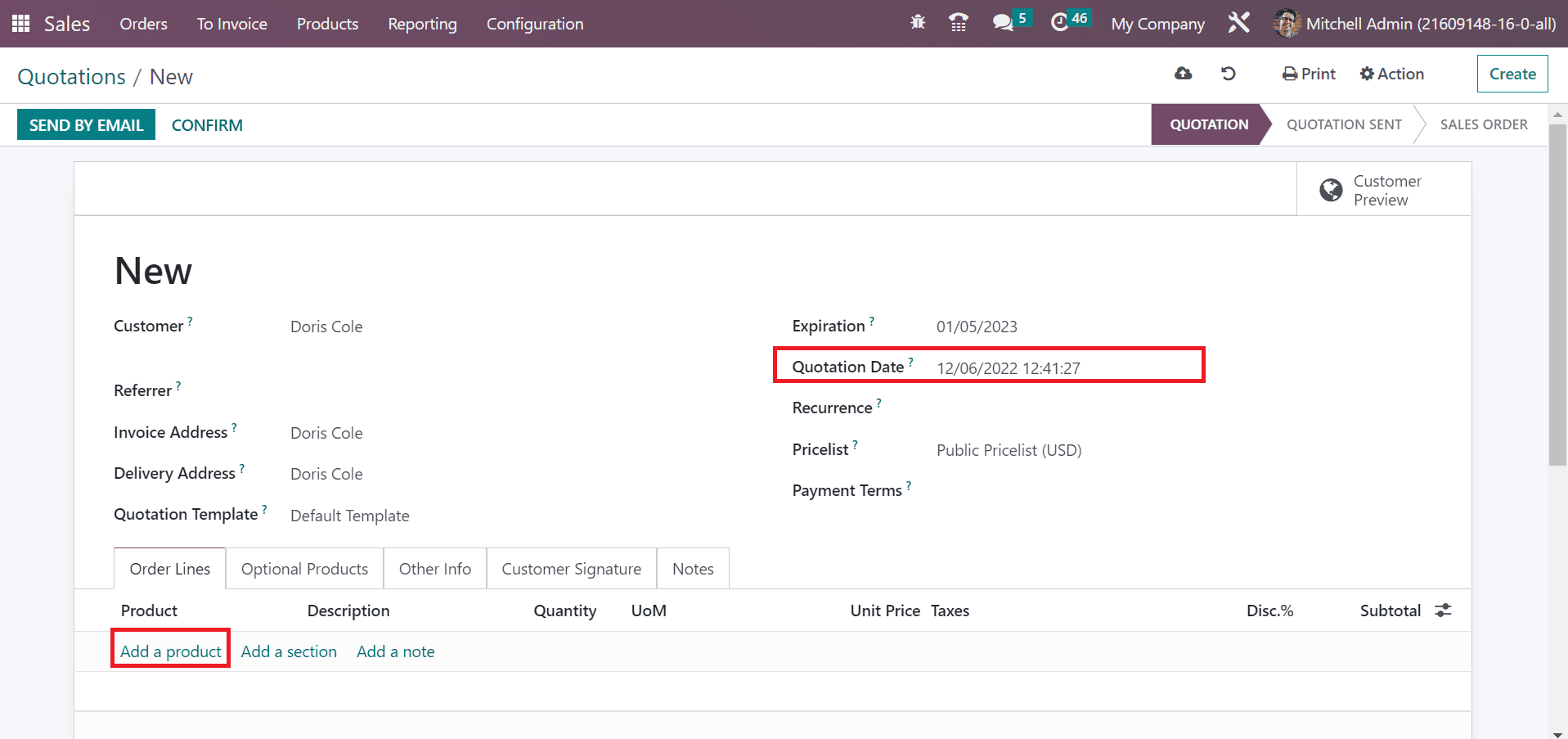The height and width of the screenshot is (739, 1568).
Task: Open the Print dropdown
Action: [1309, 74]
